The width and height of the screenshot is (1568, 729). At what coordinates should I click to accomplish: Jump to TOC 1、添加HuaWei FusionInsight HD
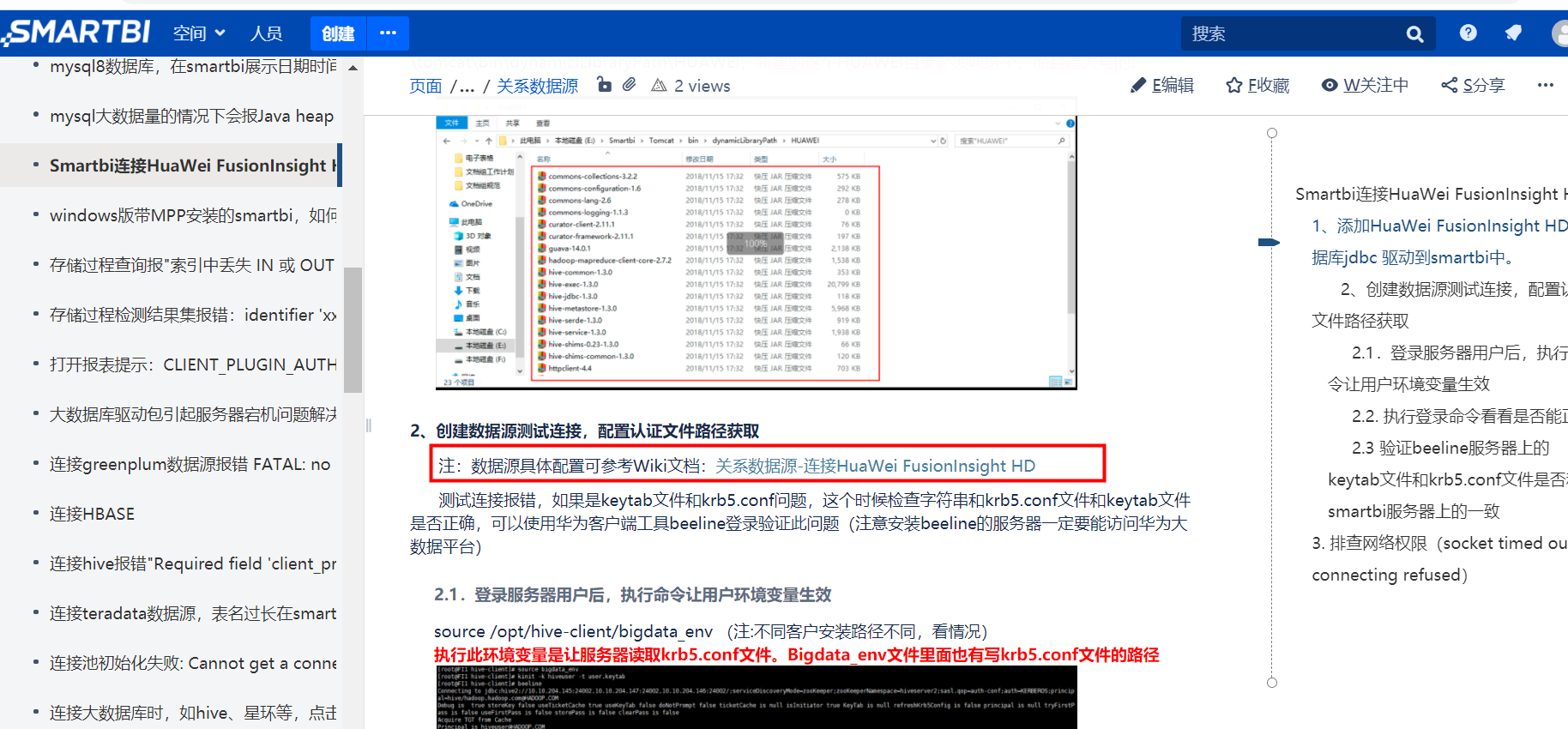[x=1439, y=241]
